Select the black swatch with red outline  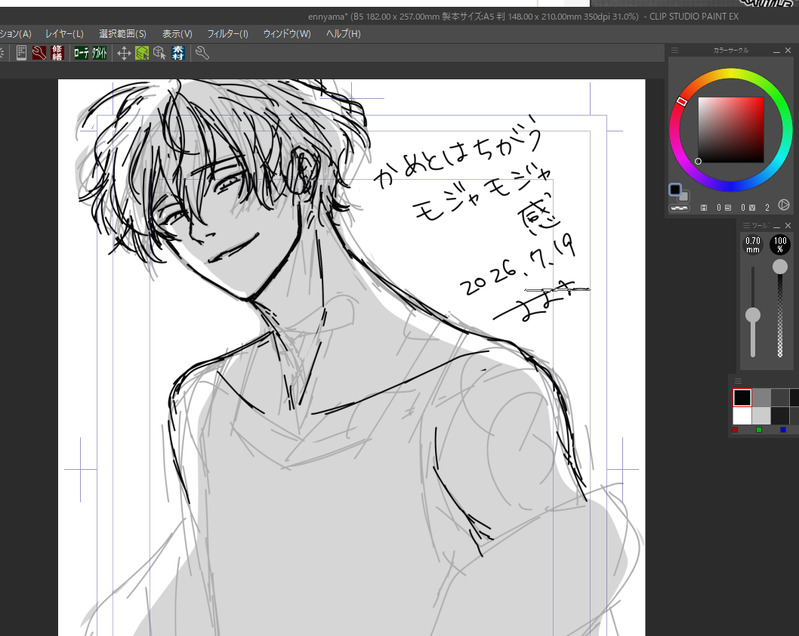(742, 398)
